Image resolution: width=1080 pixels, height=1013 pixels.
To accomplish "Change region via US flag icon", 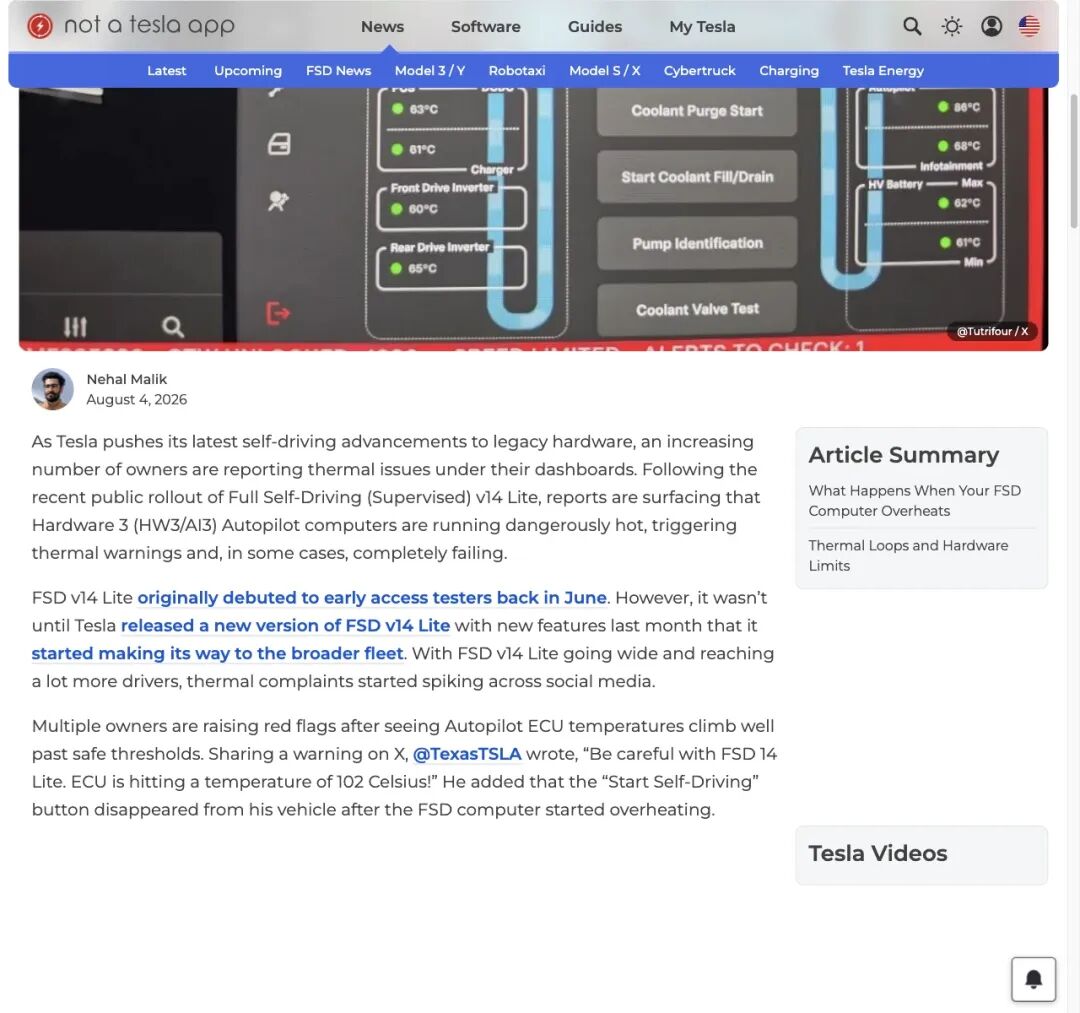I will click(x=1029, y=26).
